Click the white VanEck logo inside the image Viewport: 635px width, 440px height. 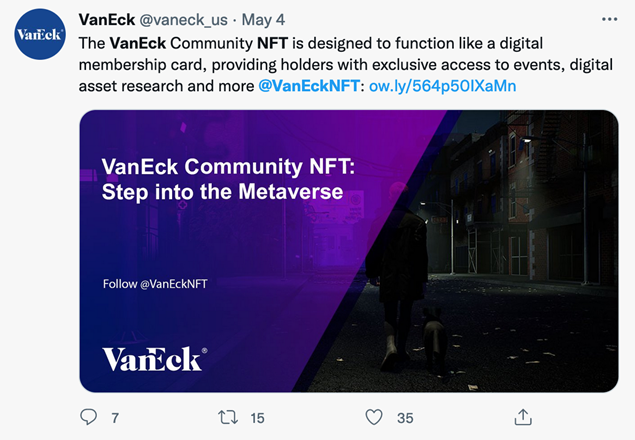click(155, 359)
